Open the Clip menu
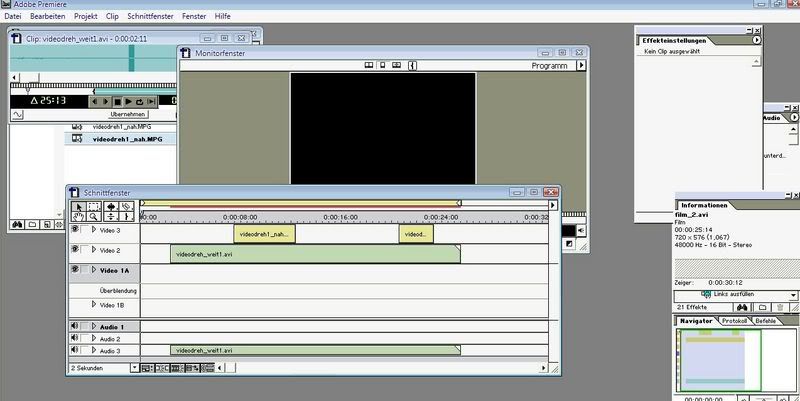Screen dimensions: 800x401 coord(112,16)
